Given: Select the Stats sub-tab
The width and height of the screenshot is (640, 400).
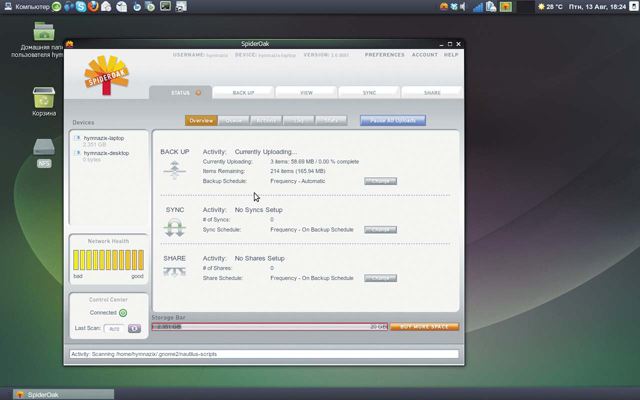Looking at the screenshot, I should [331, 120].
